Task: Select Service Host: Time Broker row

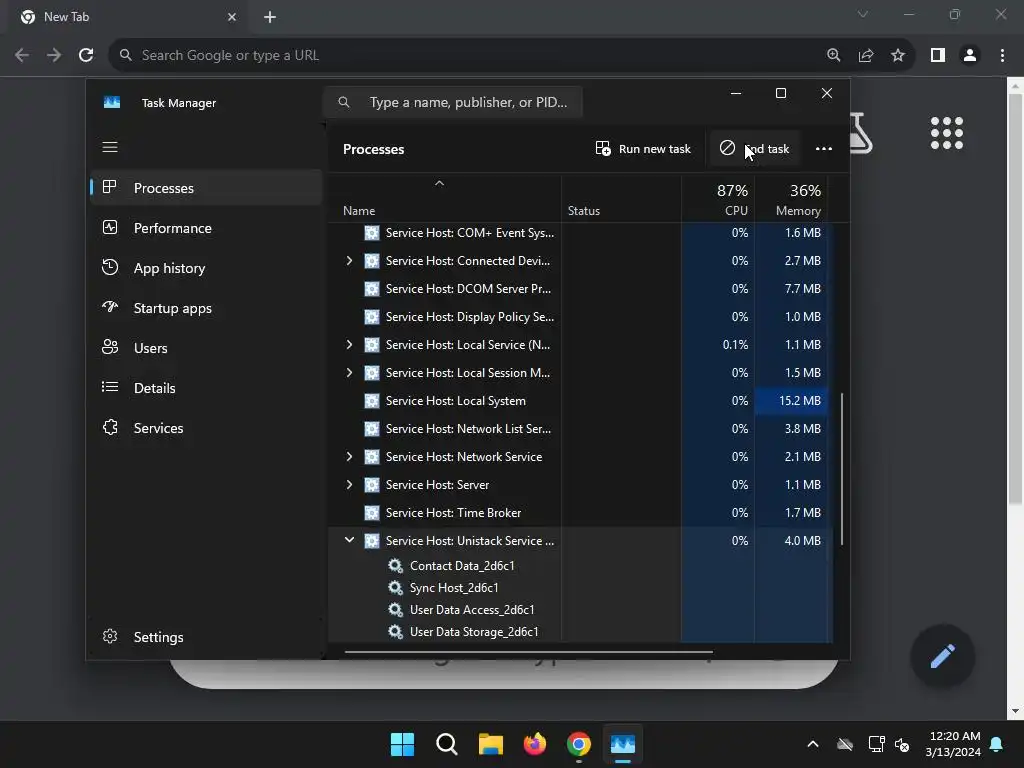Action: click(x=578, y=513)
